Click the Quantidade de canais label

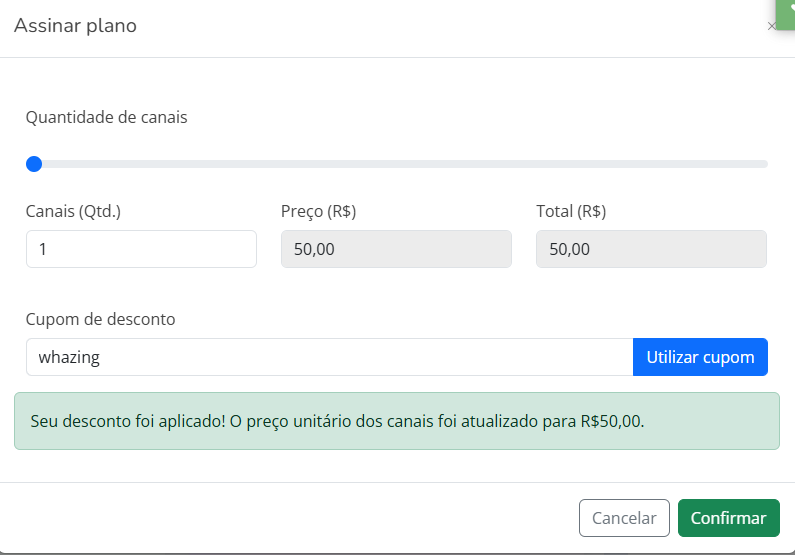point(107,117)
